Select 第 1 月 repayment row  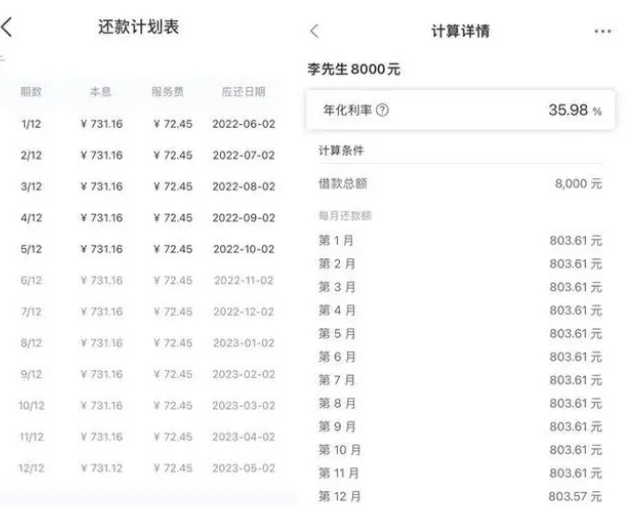coord(459,240)
